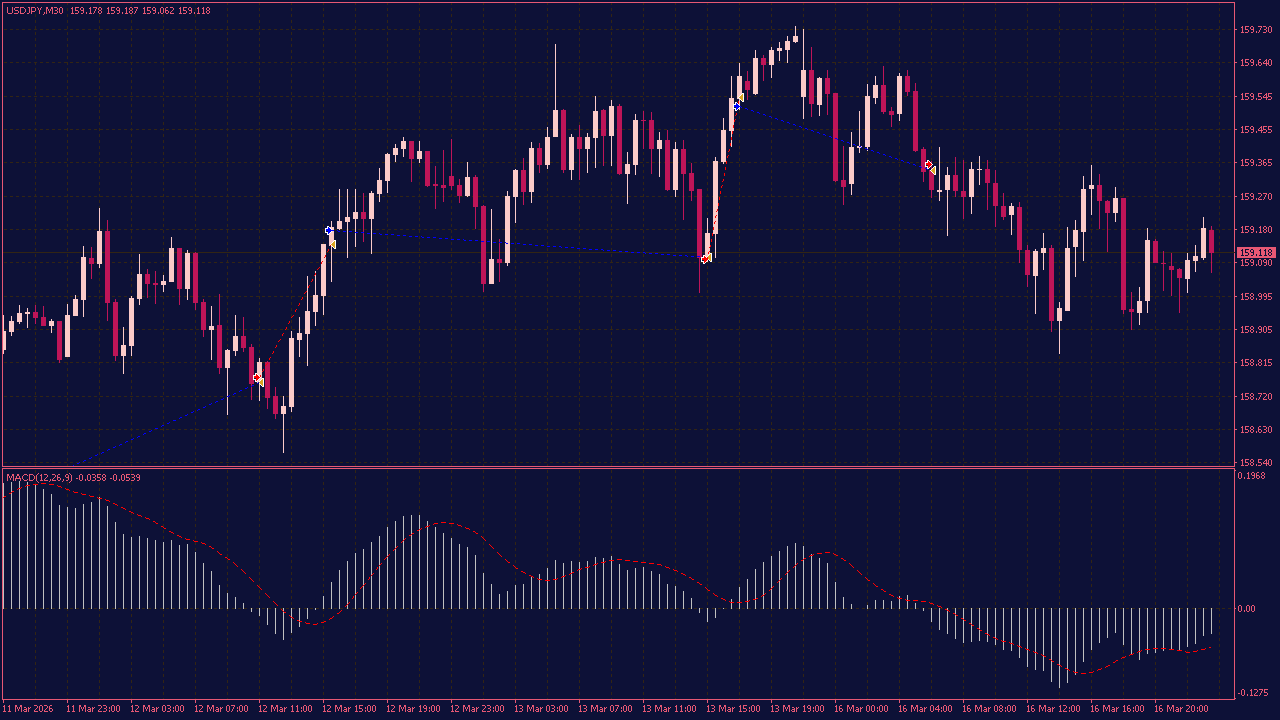Screen dimensions: 1280x720
Task: Select the 12 Mar 23:00 time label
Action: coord(477,709)
